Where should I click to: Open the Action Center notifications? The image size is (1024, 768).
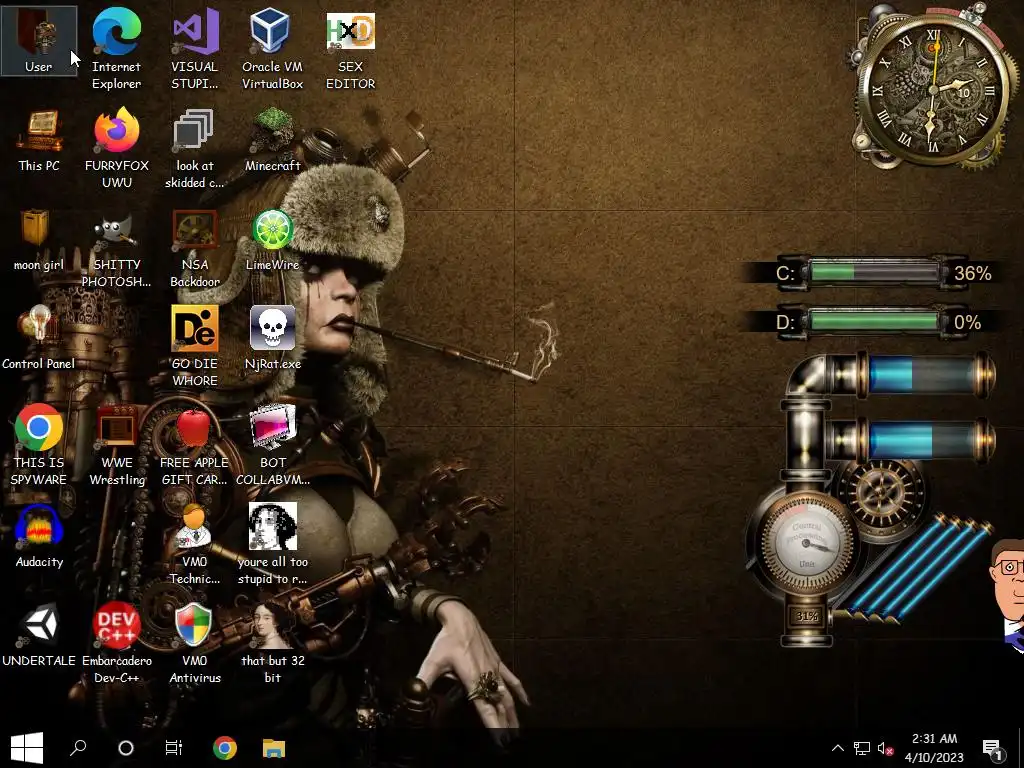pos(993,748)
